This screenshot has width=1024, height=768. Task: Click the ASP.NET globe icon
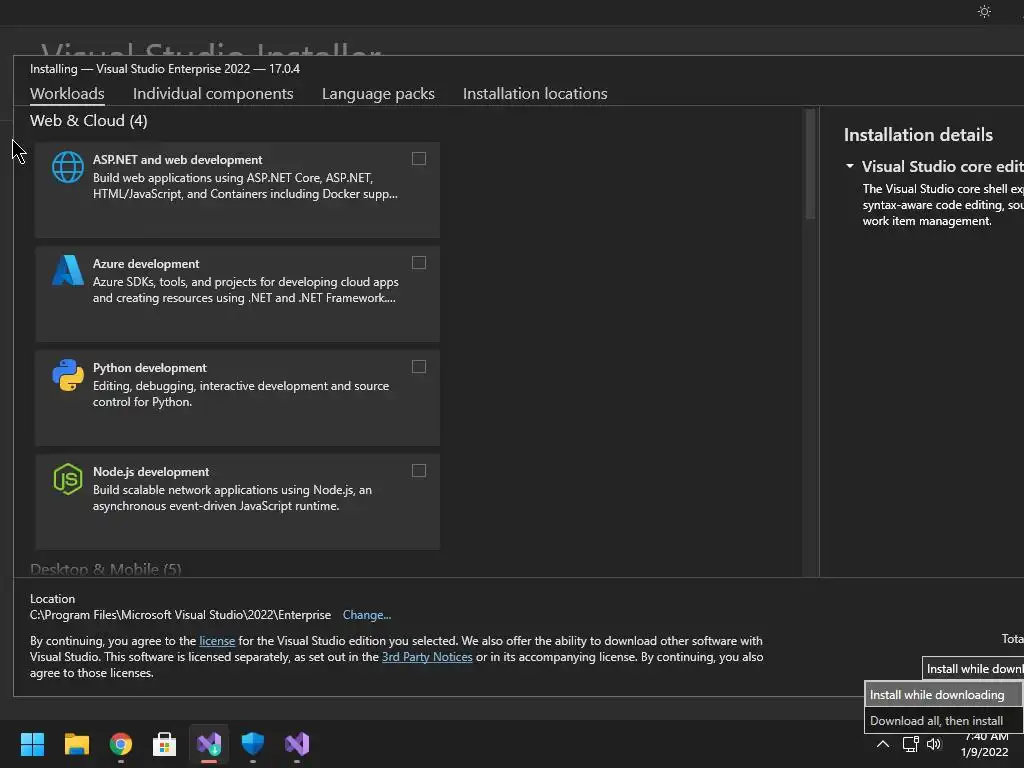68,167
